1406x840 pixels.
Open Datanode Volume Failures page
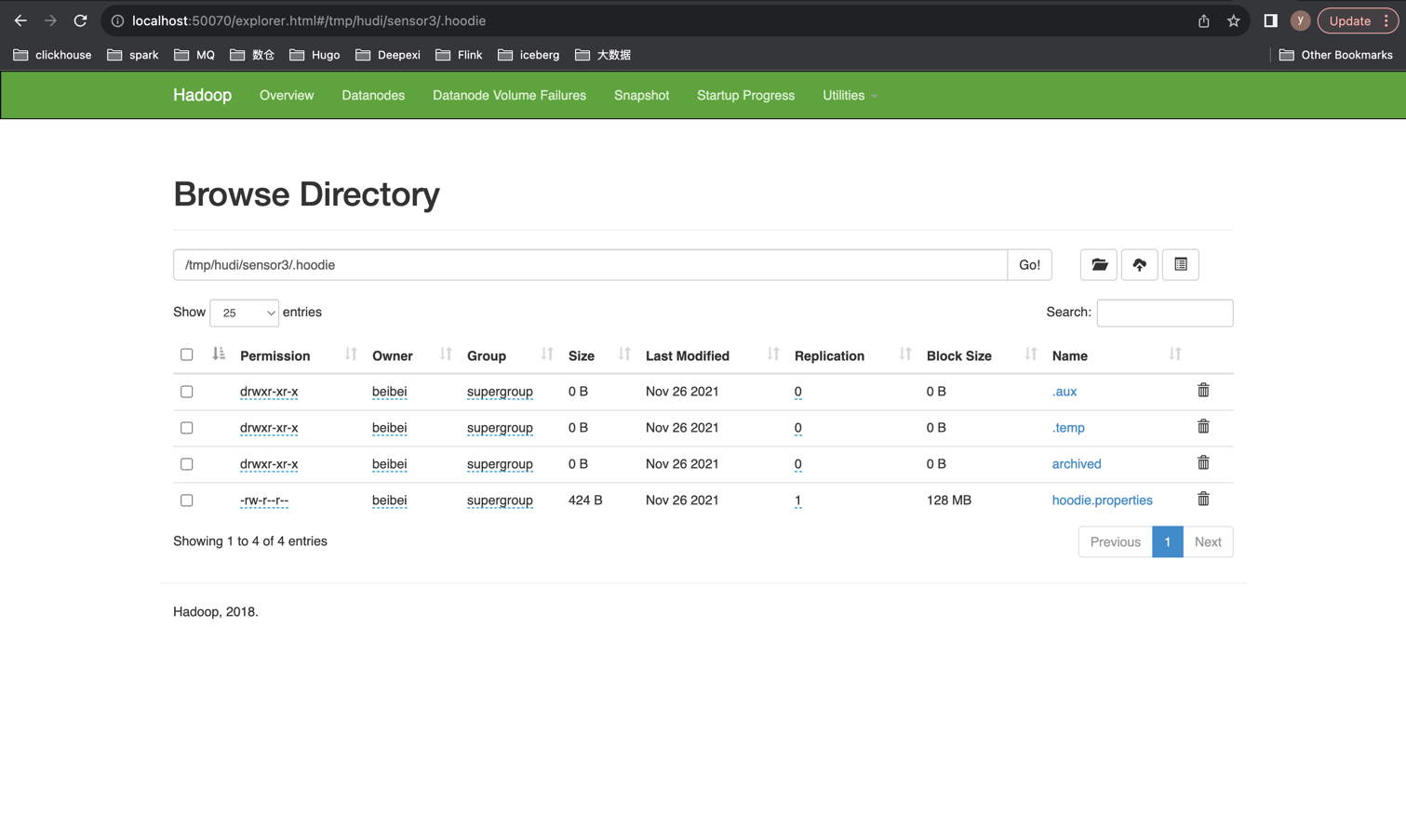509,95
